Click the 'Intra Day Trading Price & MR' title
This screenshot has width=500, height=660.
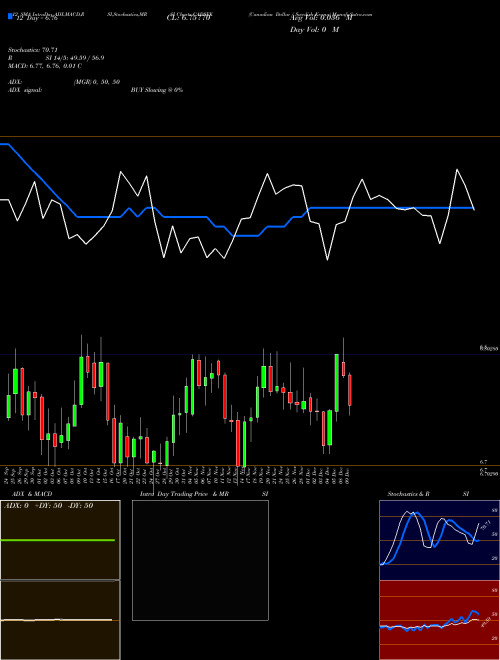point(184,494)
